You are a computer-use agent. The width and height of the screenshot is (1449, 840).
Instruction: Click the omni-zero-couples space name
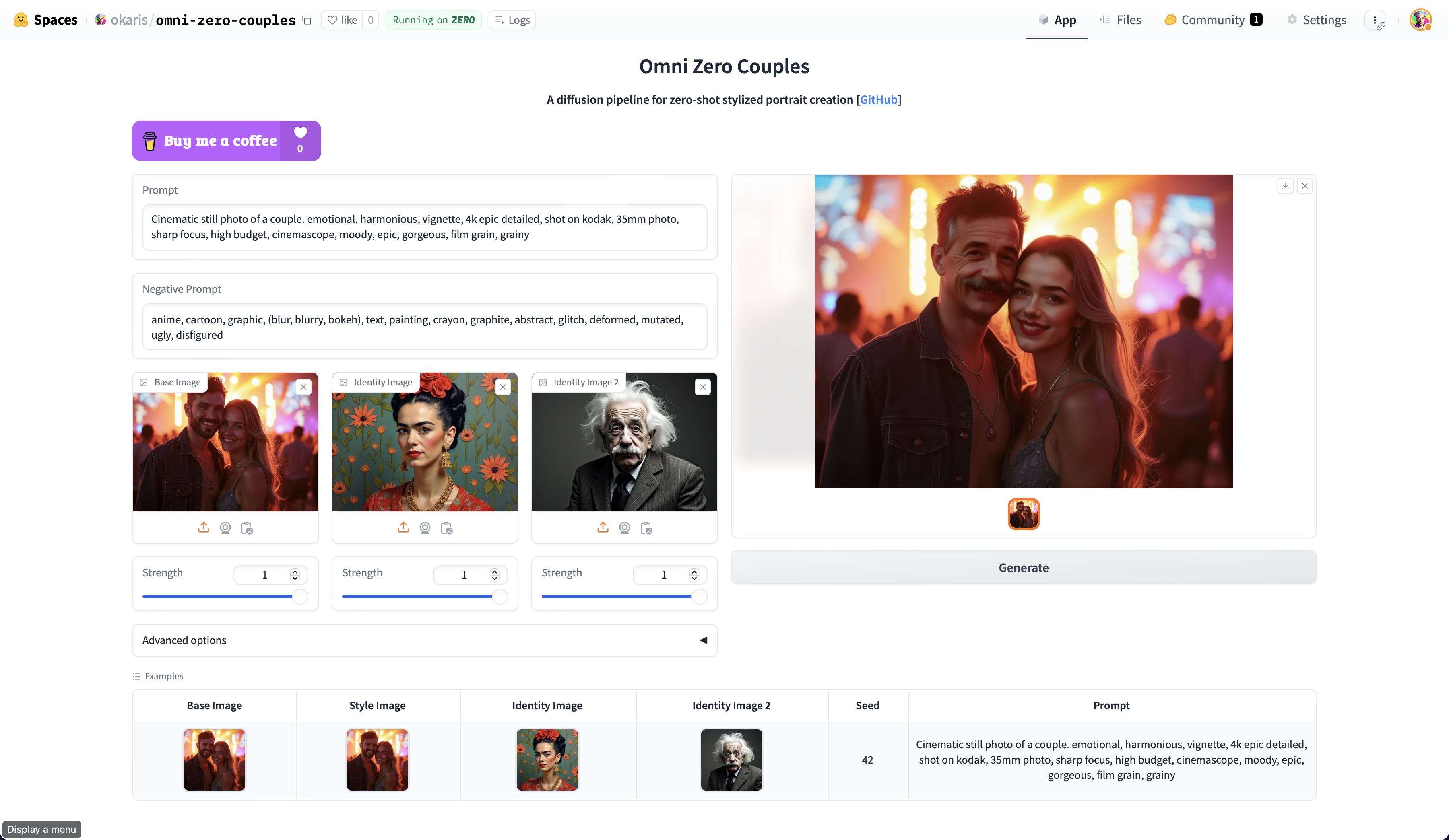click(225, 20)
